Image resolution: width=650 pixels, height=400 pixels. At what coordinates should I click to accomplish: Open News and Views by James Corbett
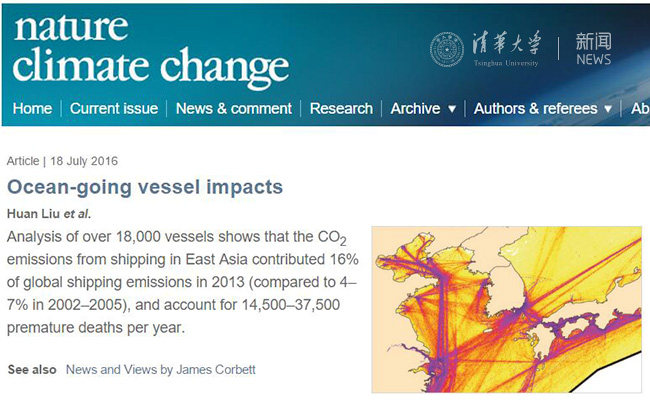160,369
